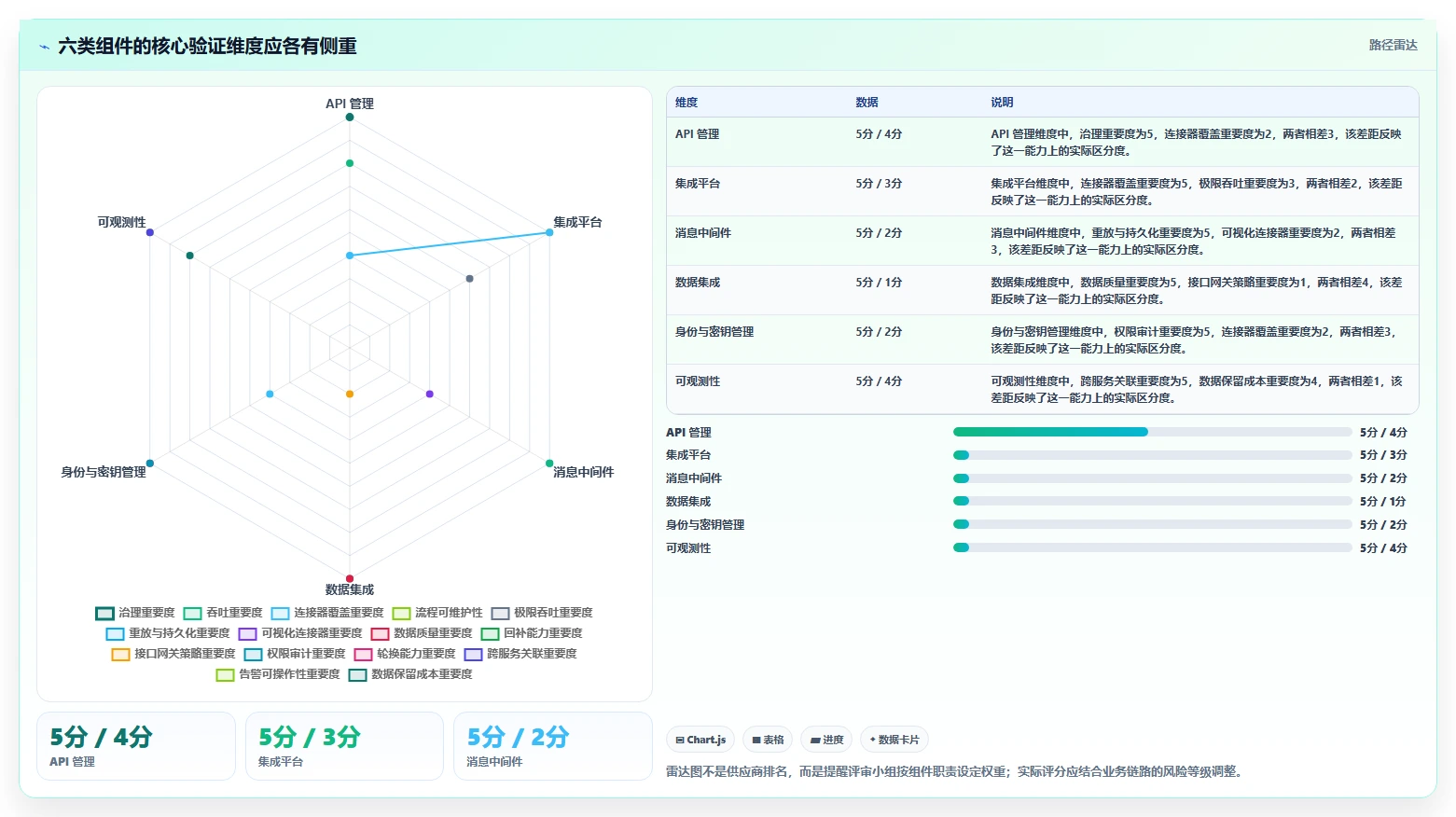Screen dimensions: 1456x817
Task: Click the 可观测性 progress bar
Action: 1152,548
